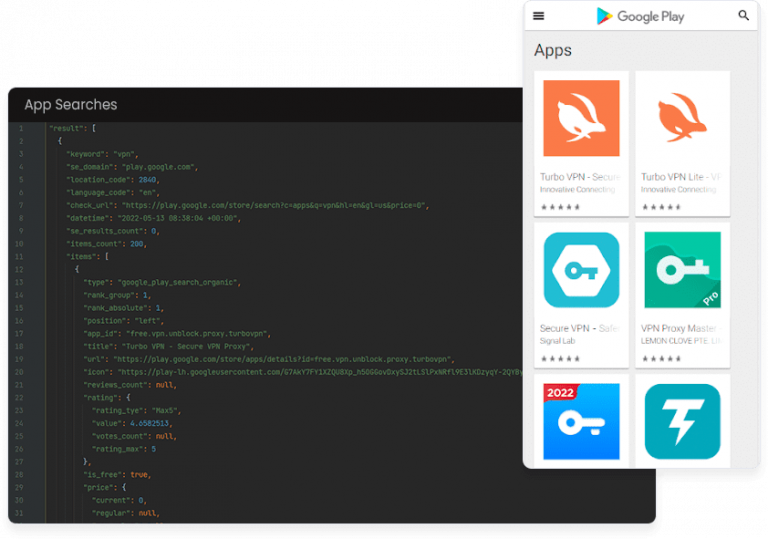Open the blue 2022 key app icon
768x539 pixels.
point(581,421)
